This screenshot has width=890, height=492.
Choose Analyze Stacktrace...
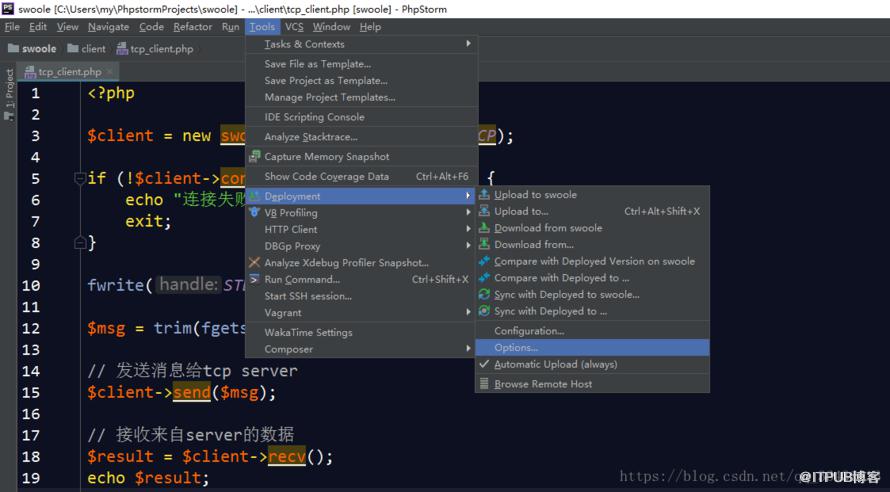pos(361,137)
